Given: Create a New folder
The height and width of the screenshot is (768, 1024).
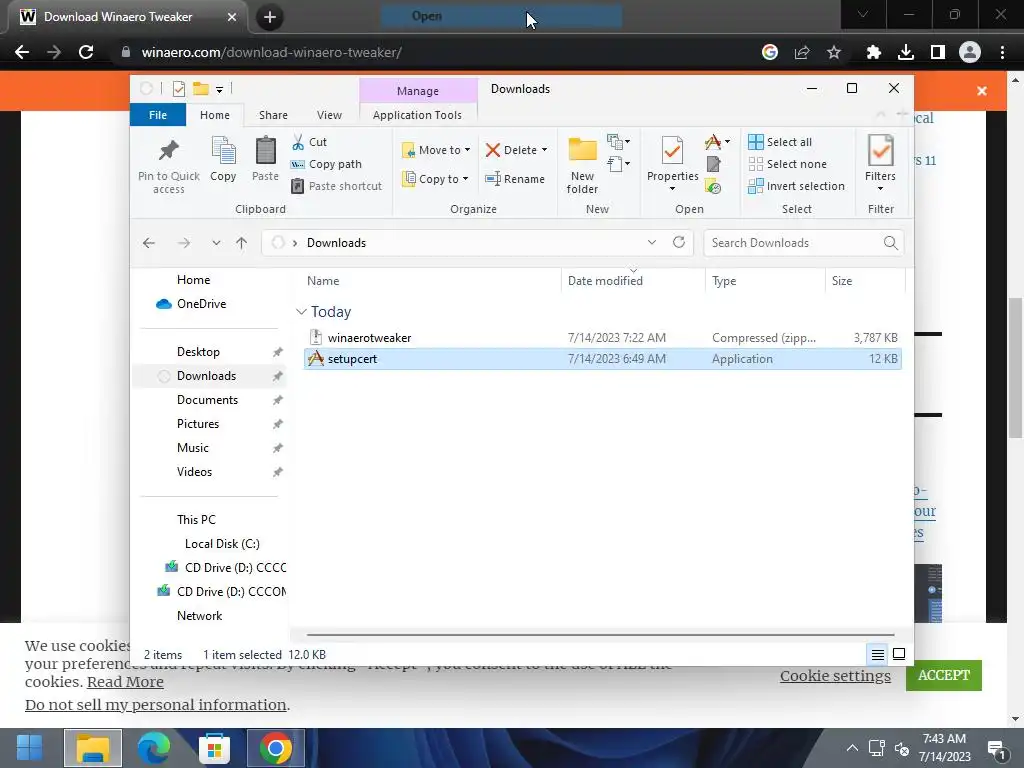Looking at the screenshot, I should tap(582, 165).
